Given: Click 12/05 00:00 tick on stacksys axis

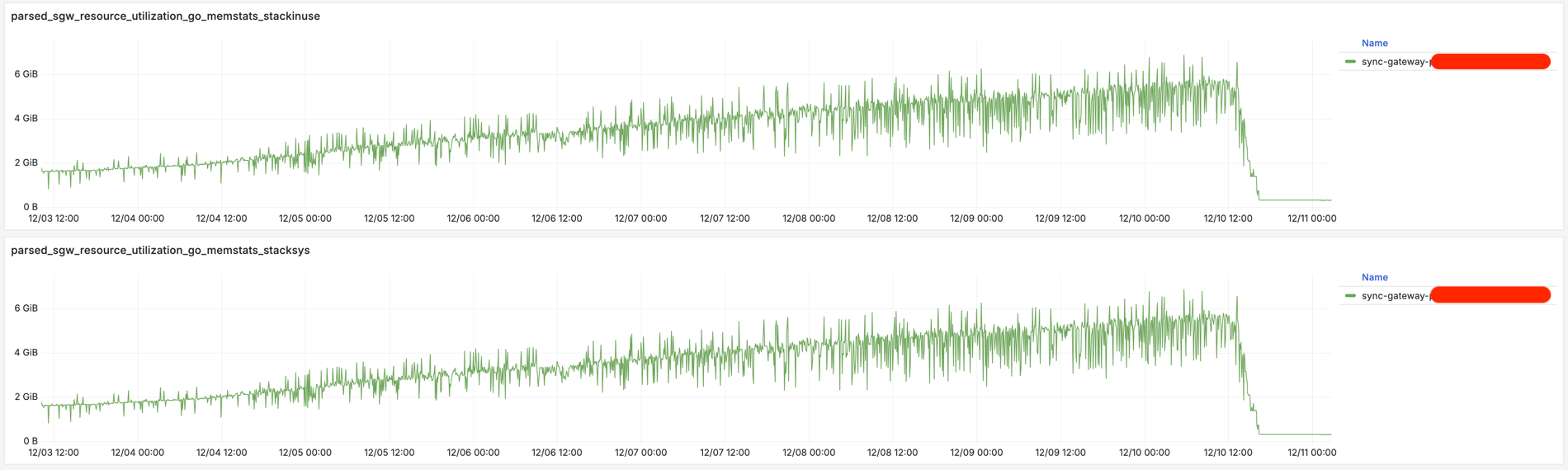Looking at the screenshot, I should 305,453.
